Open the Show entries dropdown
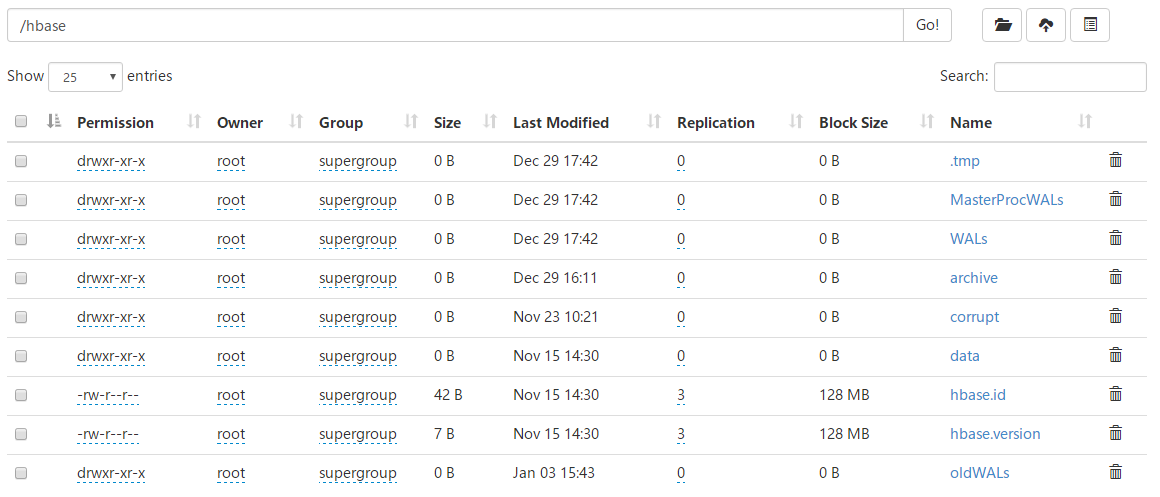 point(85,77)
